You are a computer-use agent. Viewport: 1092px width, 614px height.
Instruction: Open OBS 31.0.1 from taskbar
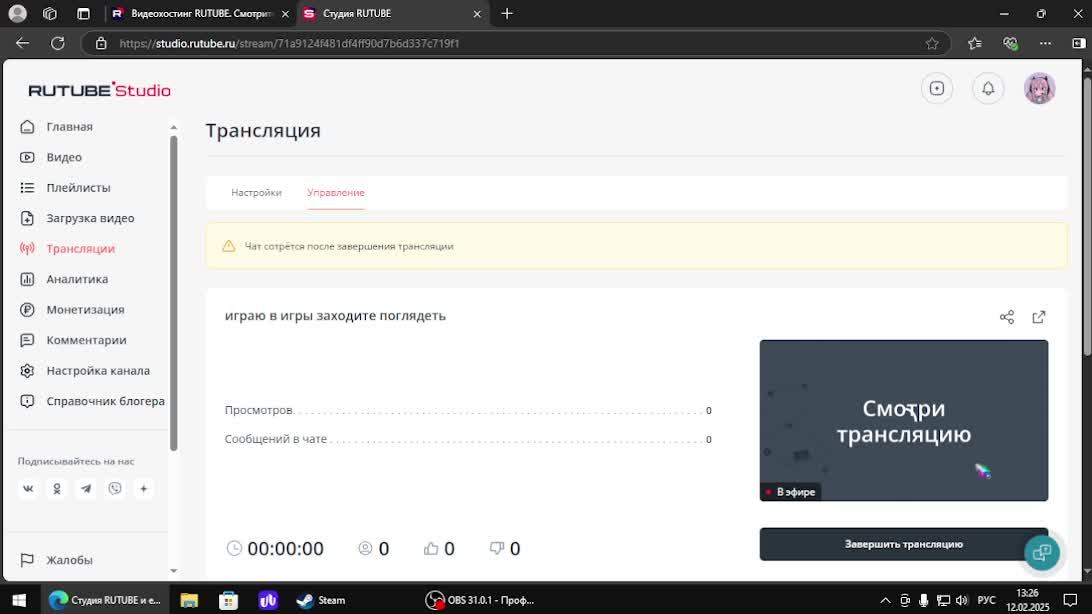[x=481, y=600]
